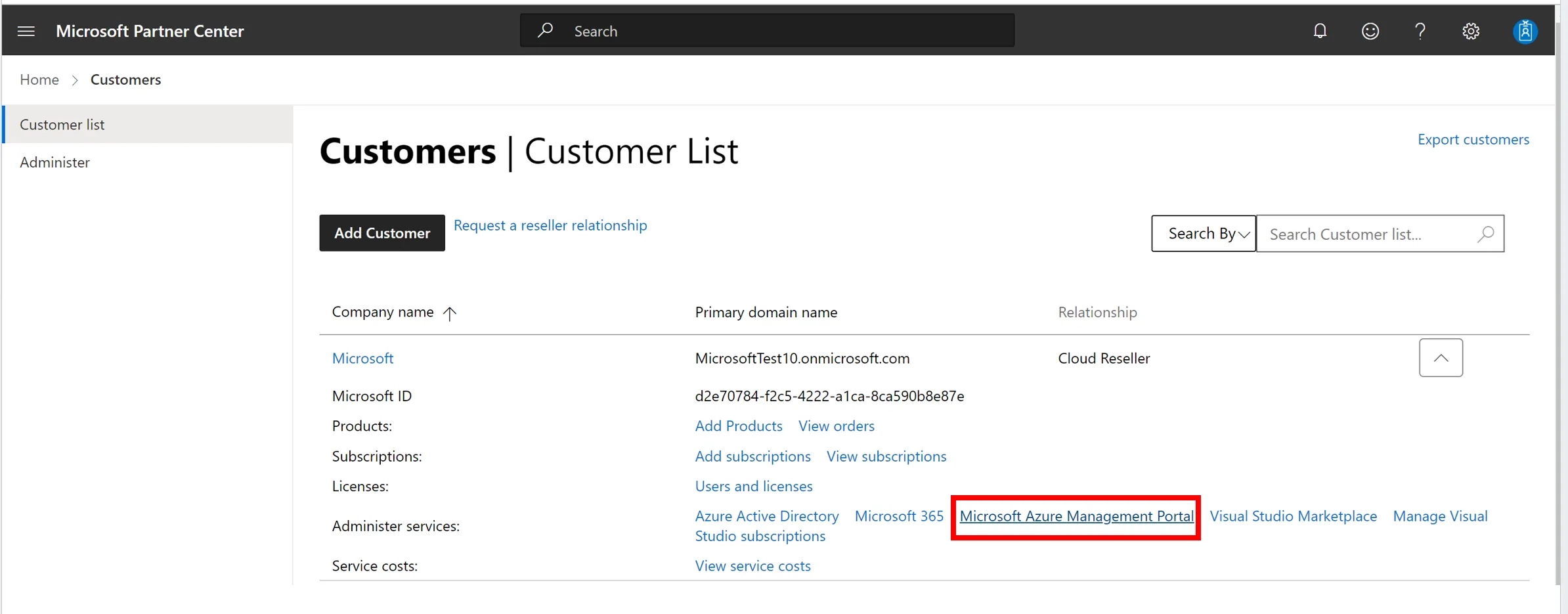Click Add subscriptions link
This screenshot has width=1568, height=614.
[x=752, y=456]
